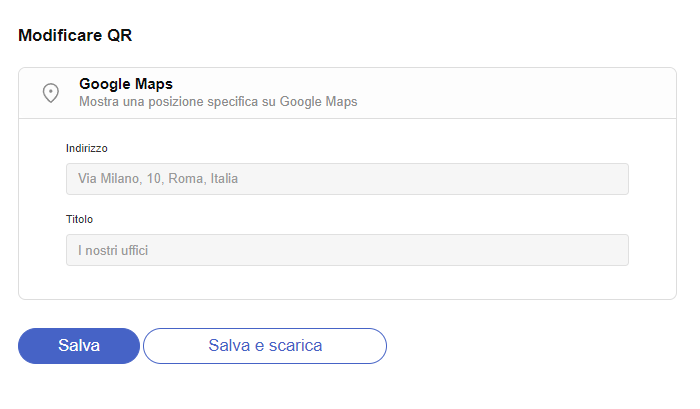Focus the Titolo input field
This screenshot has width=700, height=409.
[347, 250]
